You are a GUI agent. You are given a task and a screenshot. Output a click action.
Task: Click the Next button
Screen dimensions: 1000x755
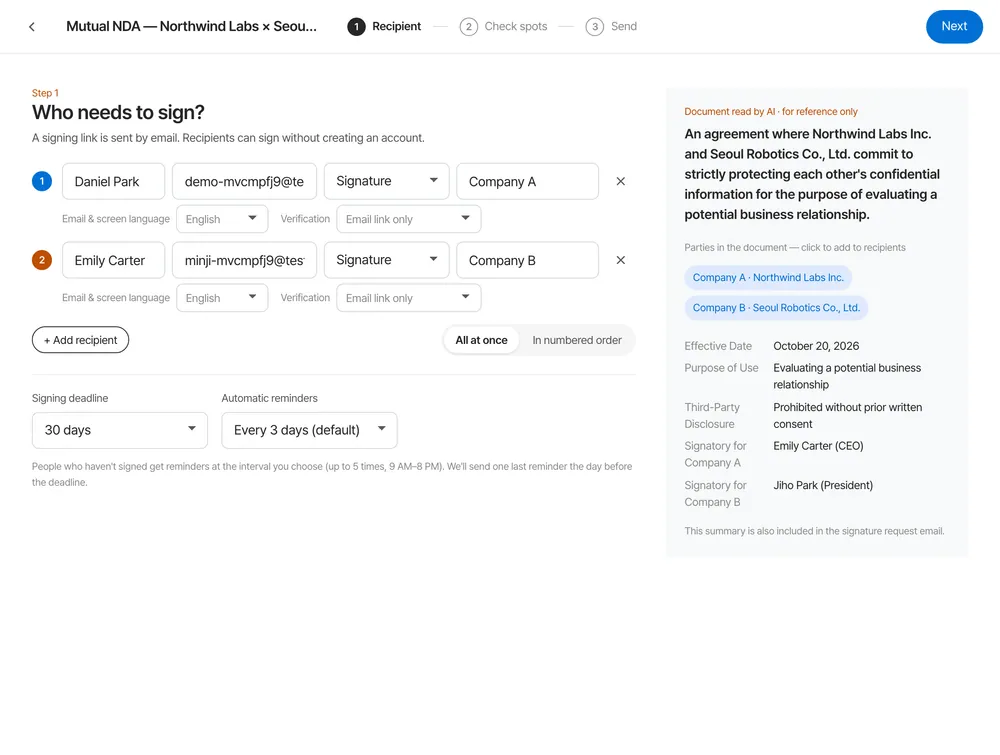(954, 27)
